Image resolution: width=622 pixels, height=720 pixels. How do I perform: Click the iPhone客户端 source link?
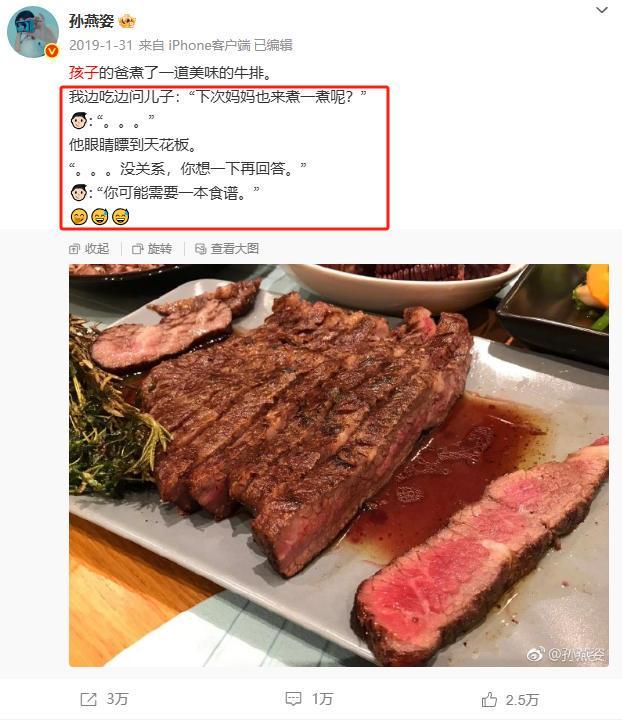click(x=209, y=45)
